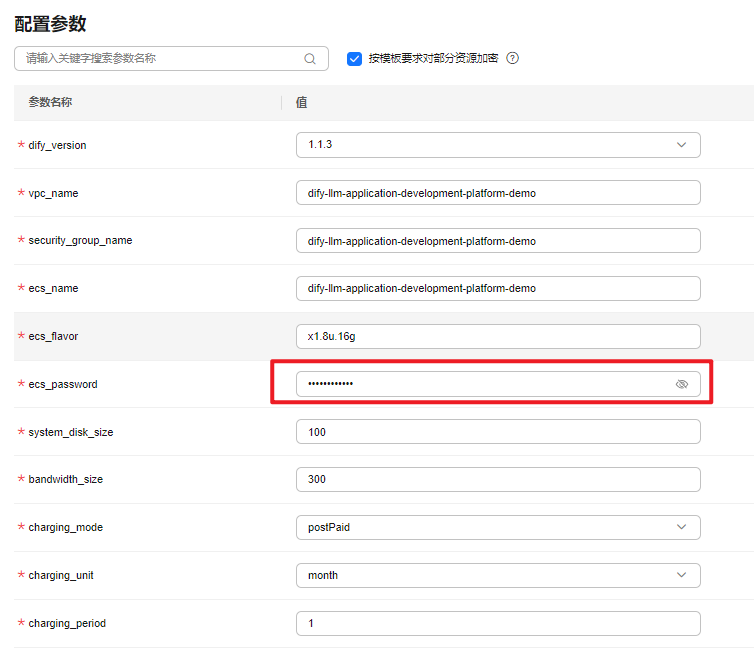Image resolution: width=754 pixels, height=656 pixels.
Task: Click the vpc_name input field
Action: click(498, 193)
